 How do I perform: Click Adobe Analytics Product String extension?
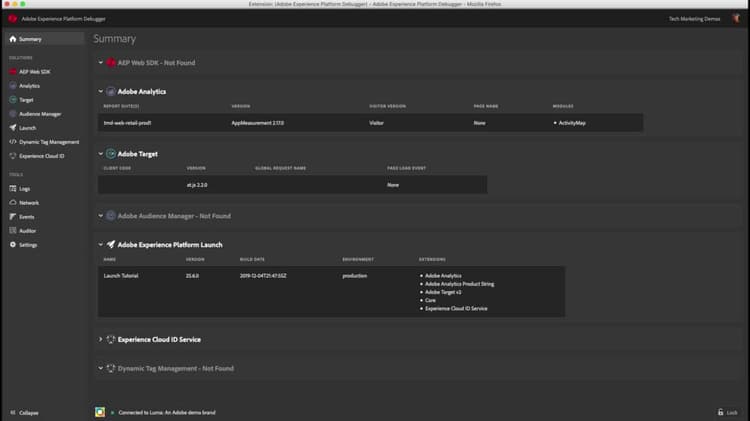(x=460, y=284)
